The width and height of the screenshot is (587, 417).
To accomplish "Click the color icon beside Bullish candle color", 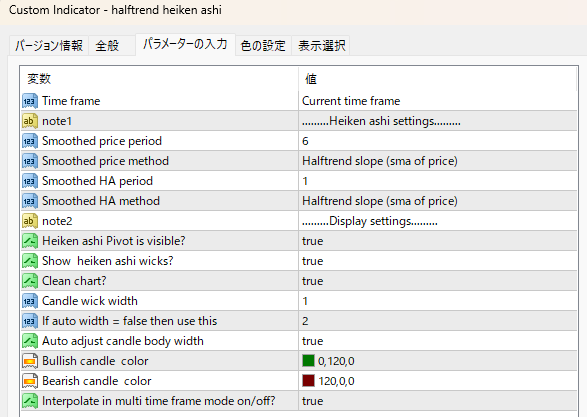I will click(30, 361).
